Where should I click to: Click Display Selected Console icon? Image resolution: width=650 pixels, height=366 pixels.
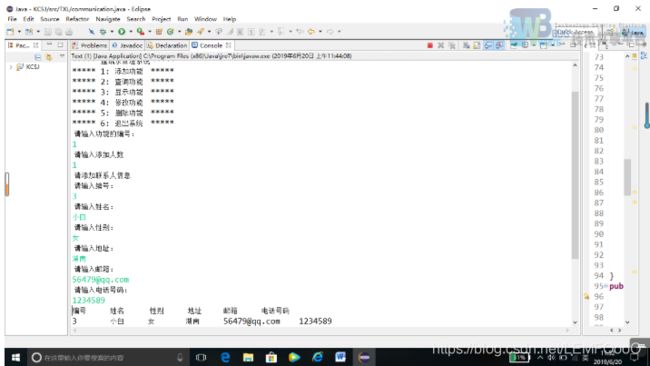coord(524,45)
